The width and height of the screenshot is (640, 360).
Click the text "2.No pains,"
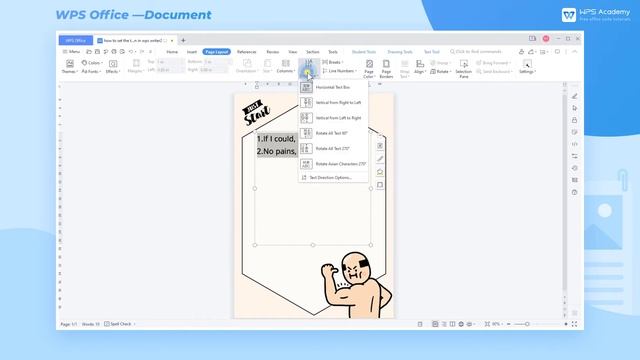(x=277, y=151)
